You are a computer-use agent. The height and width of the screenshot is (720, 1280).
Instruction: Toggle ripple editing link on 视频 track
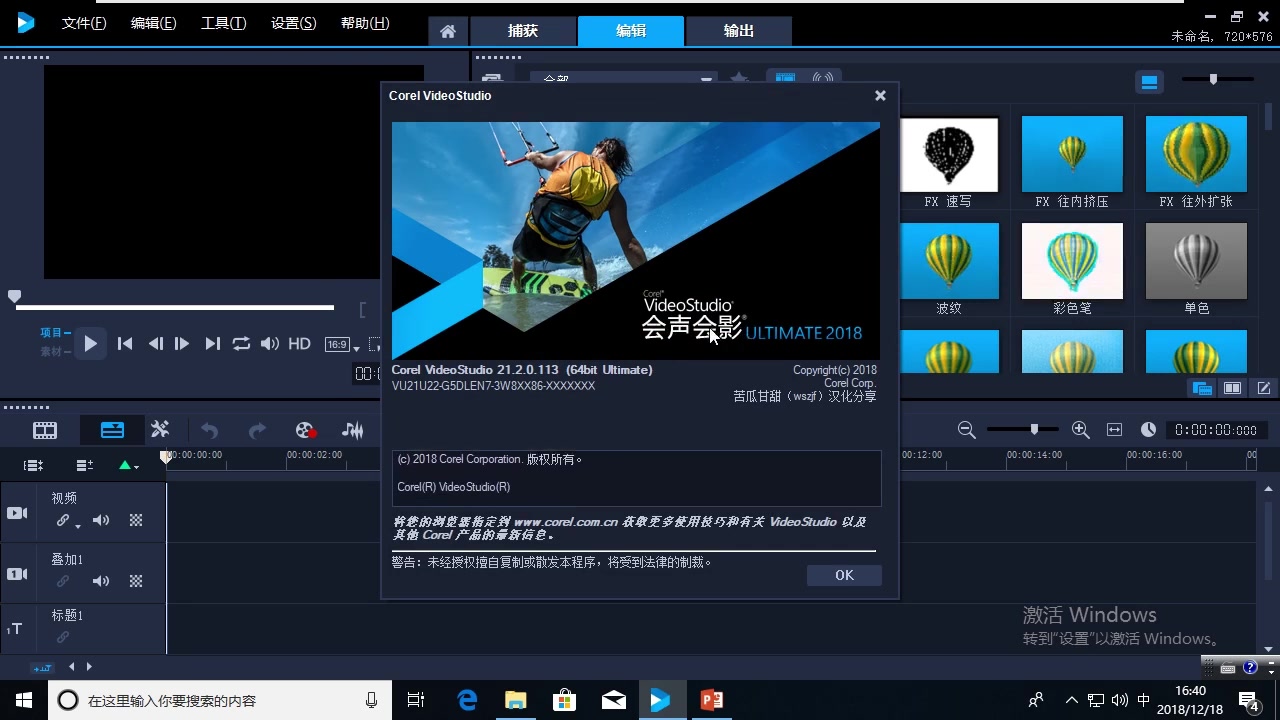(x=63, y=520)
